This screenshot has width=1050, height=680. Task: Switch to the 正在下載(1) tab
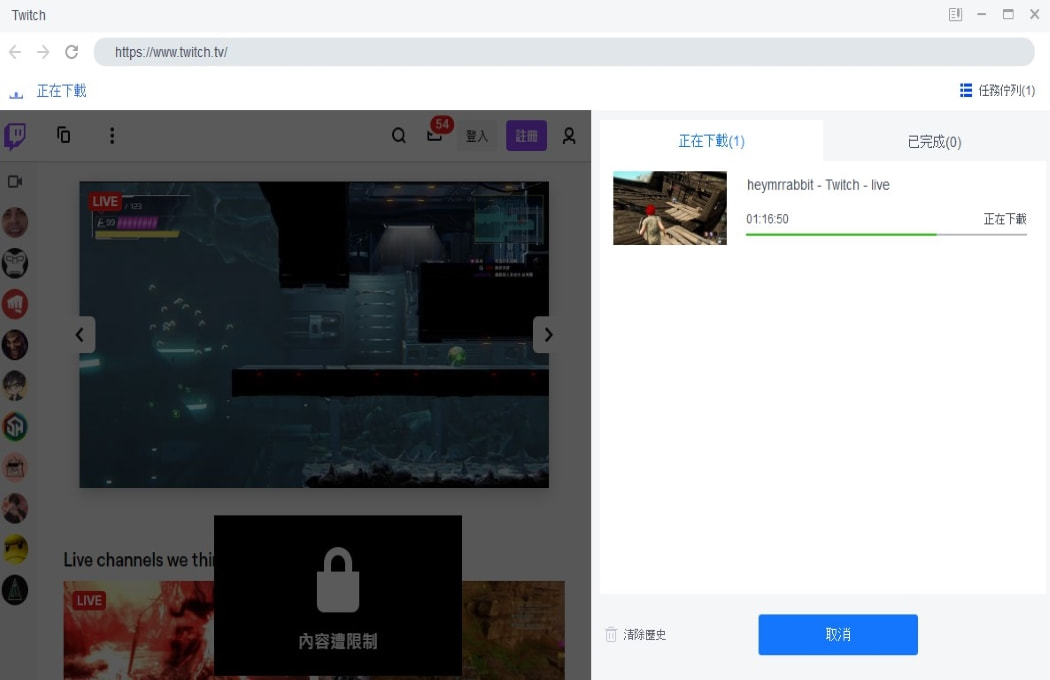(x=711, y=141)
